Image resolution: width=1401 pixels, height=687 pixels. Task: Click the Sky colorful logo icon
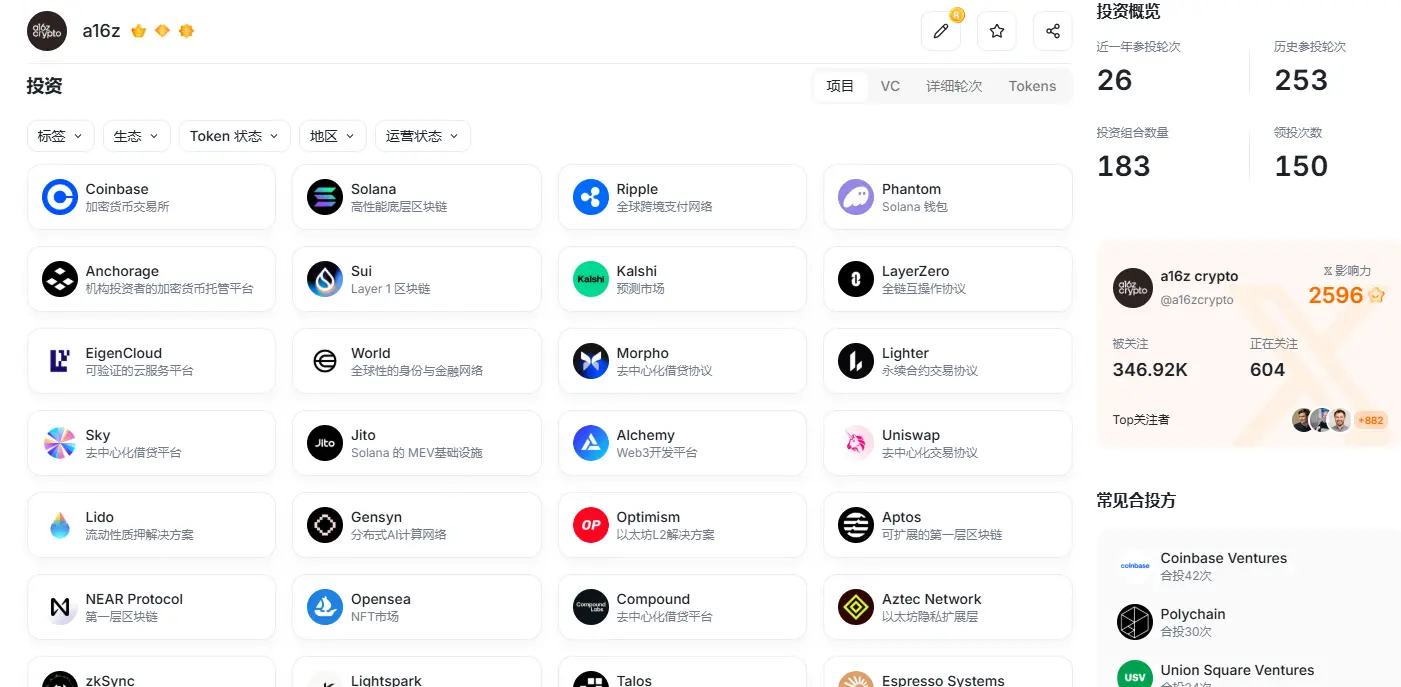(x=60, y=443)
